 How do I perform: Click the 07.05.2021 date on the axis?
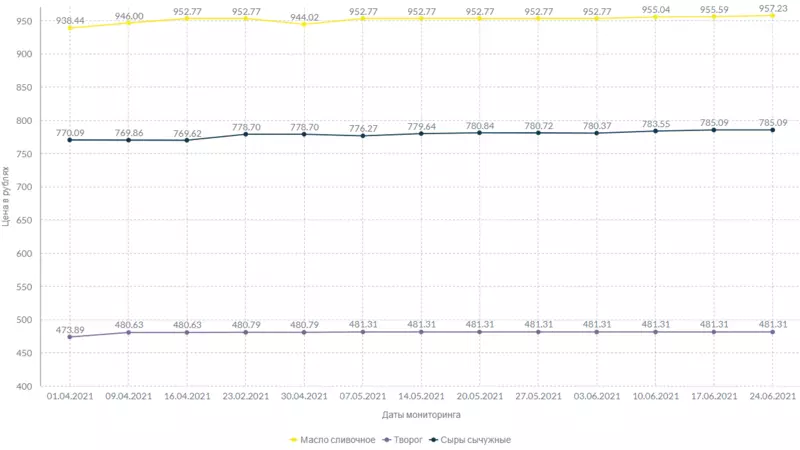click(363, 396)
